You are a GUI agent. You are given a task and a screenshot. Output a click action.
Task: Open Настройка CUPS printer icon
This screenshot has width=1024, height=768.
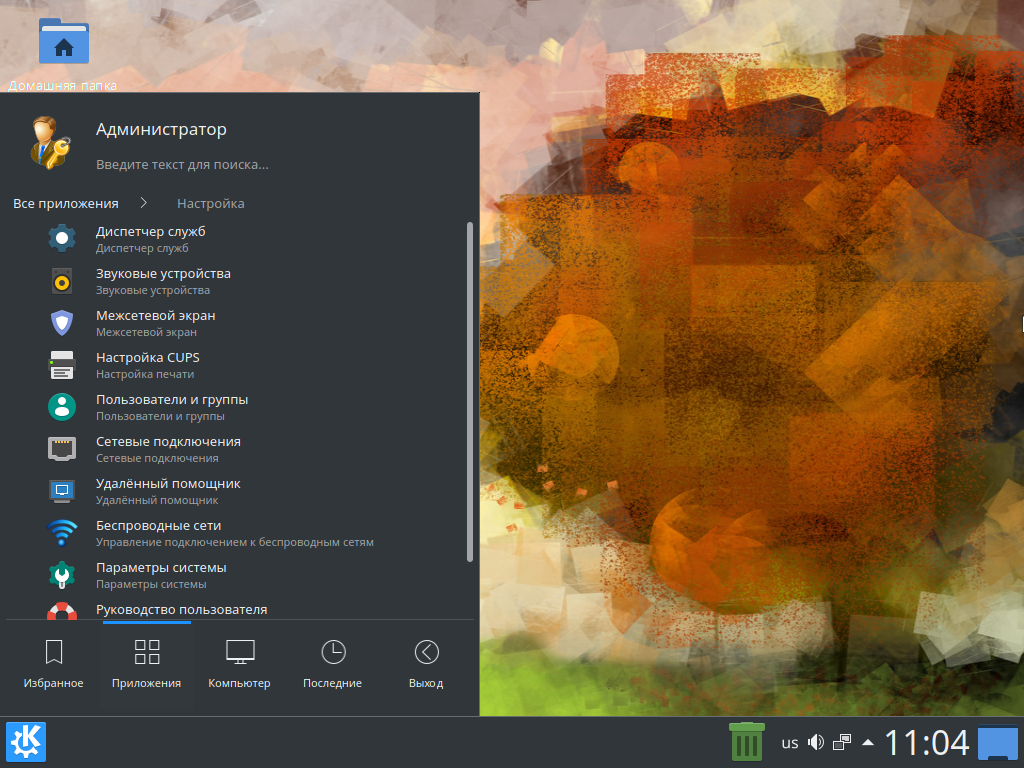62,365
